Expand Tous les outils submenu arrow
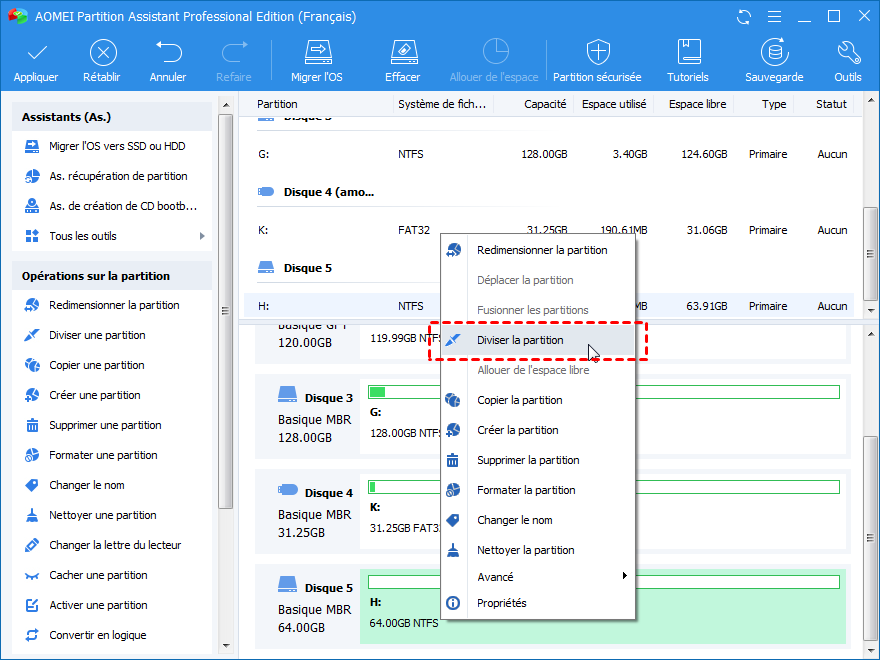The height and width of the screenshot is (660, 880). pos(202,236)
